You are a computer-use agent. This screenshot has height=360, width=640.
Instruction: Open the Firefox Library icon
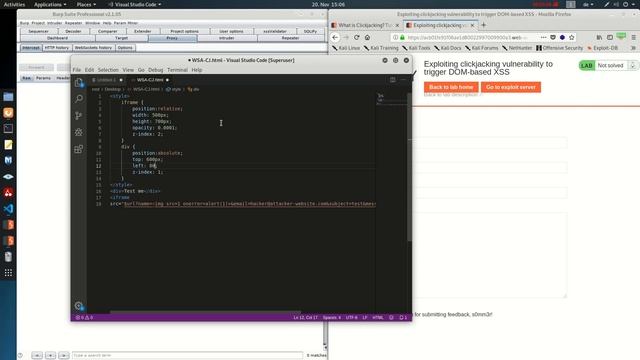coord(599,37)
